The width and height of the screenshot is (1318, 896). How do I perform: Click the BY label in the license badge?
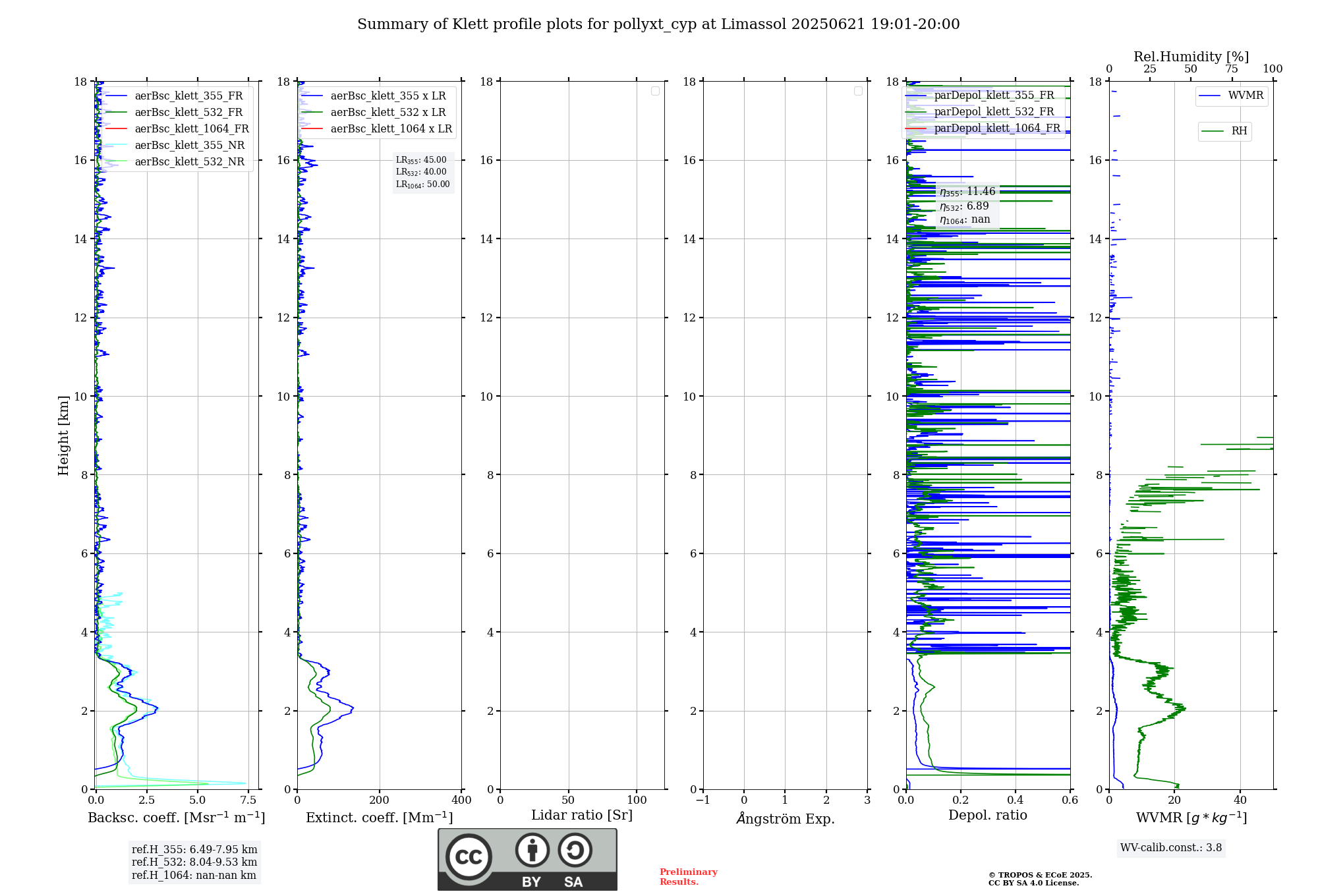[531, 882]
